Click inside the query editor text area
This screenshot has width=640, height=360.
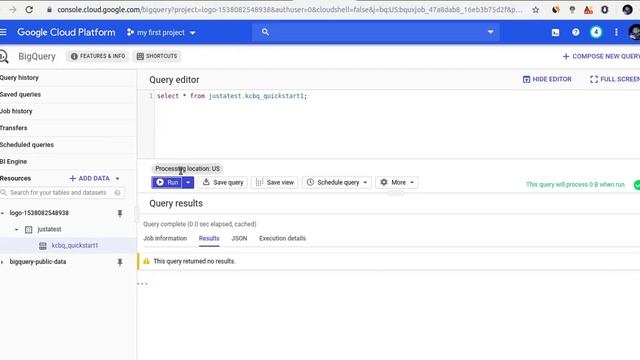pyautogui.click(x=396, y=124)
